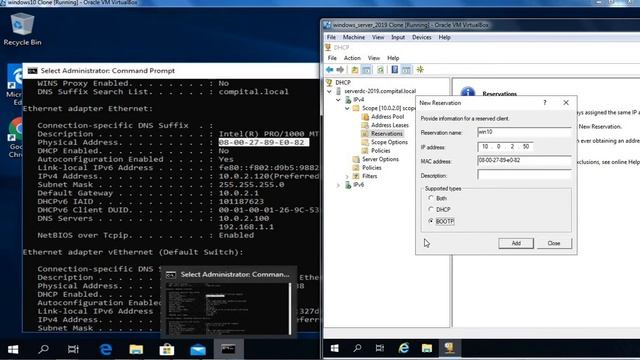Open File Explorer on Windows 10 taskbar
This screenshot has width=640, height=360.
136,349
